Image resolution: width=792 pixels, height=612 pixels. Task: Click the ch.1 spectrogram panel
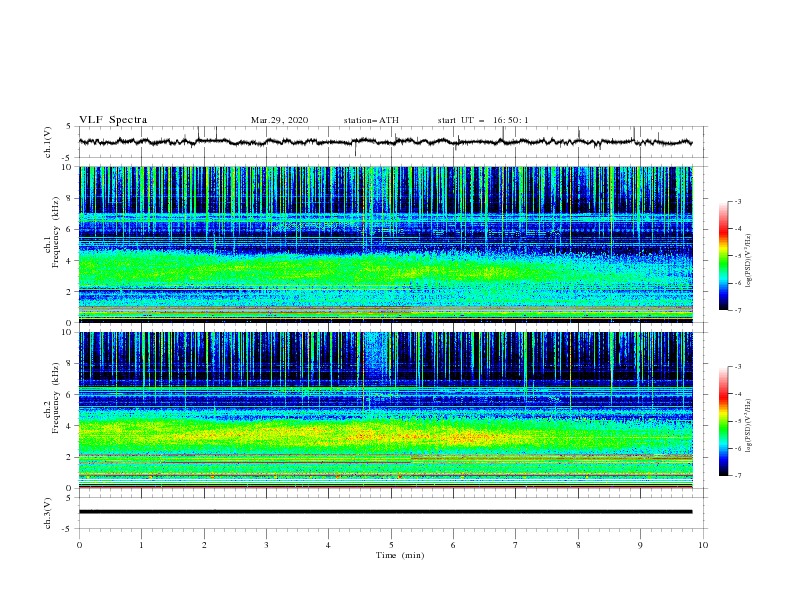click(x=386, y=244)
